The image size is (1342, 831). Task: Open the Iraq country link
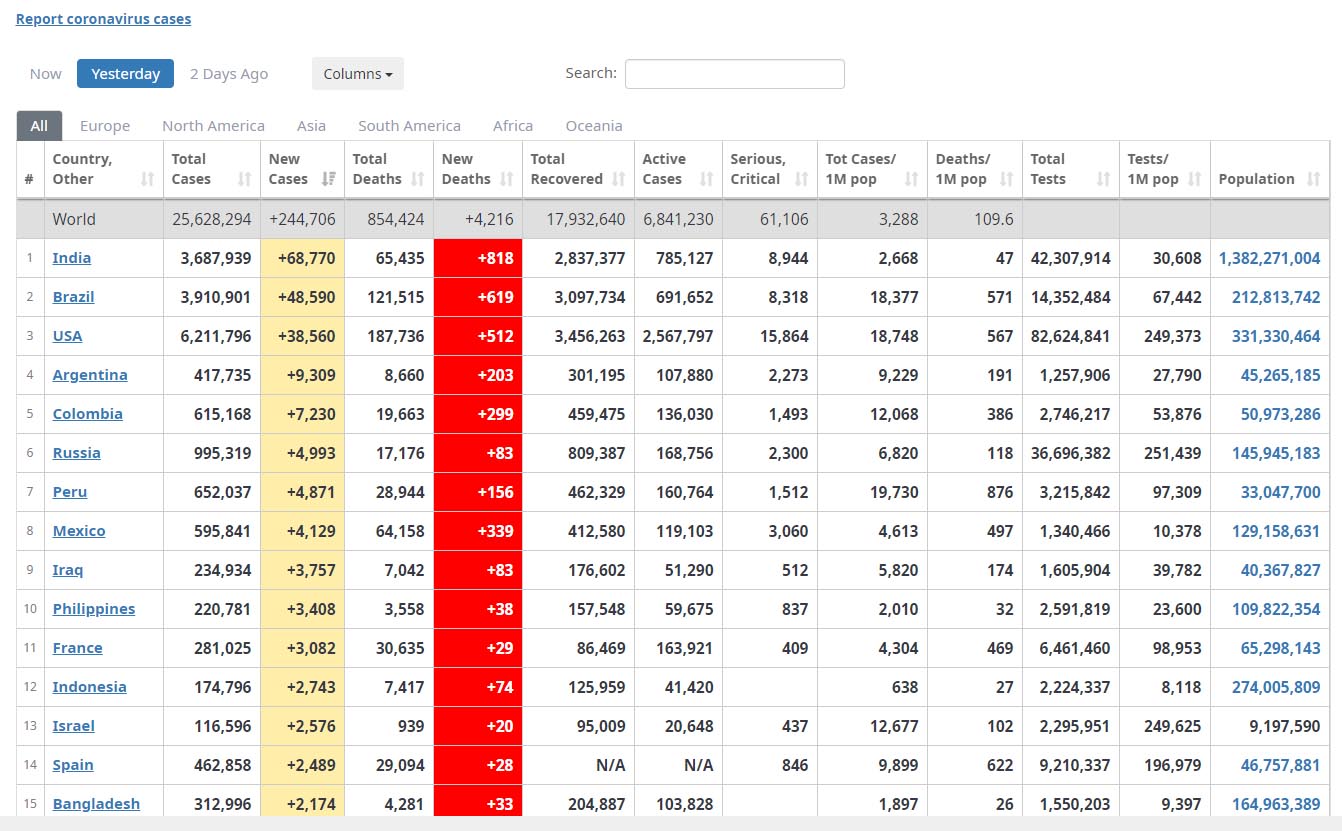pos(68,570)
